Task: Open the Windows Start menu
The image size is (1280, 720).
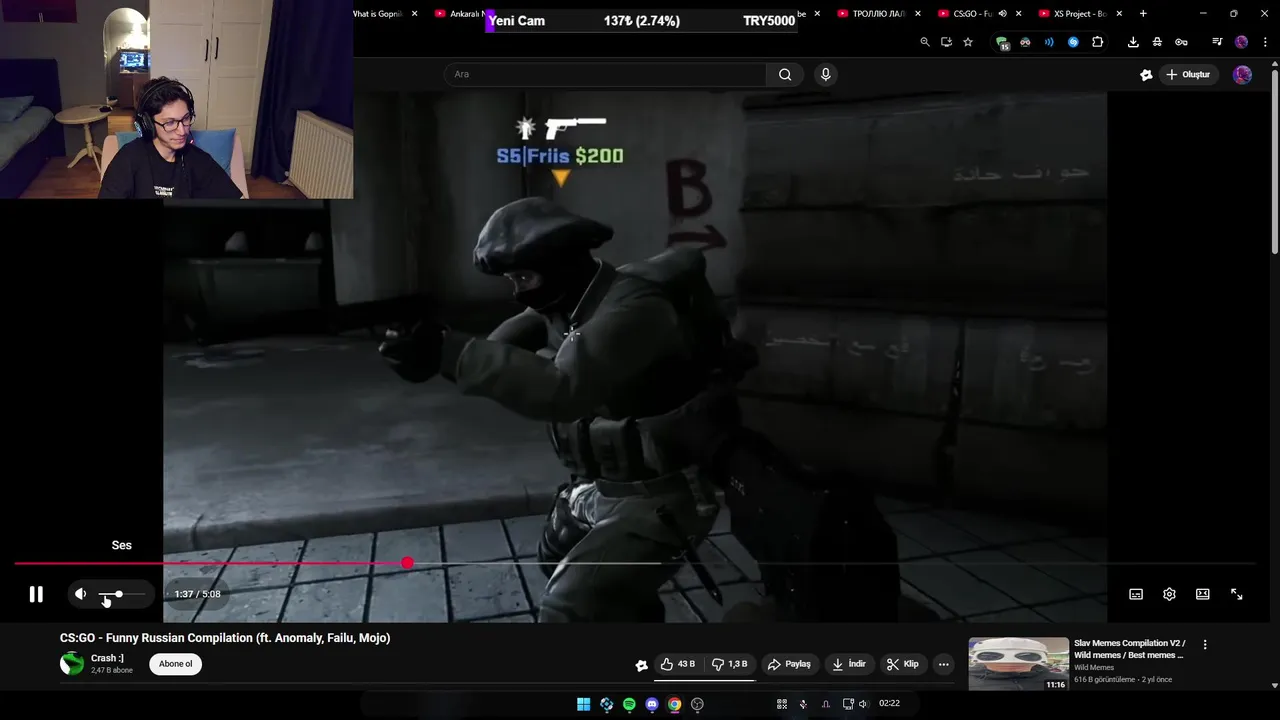Action: click(583, 704)
